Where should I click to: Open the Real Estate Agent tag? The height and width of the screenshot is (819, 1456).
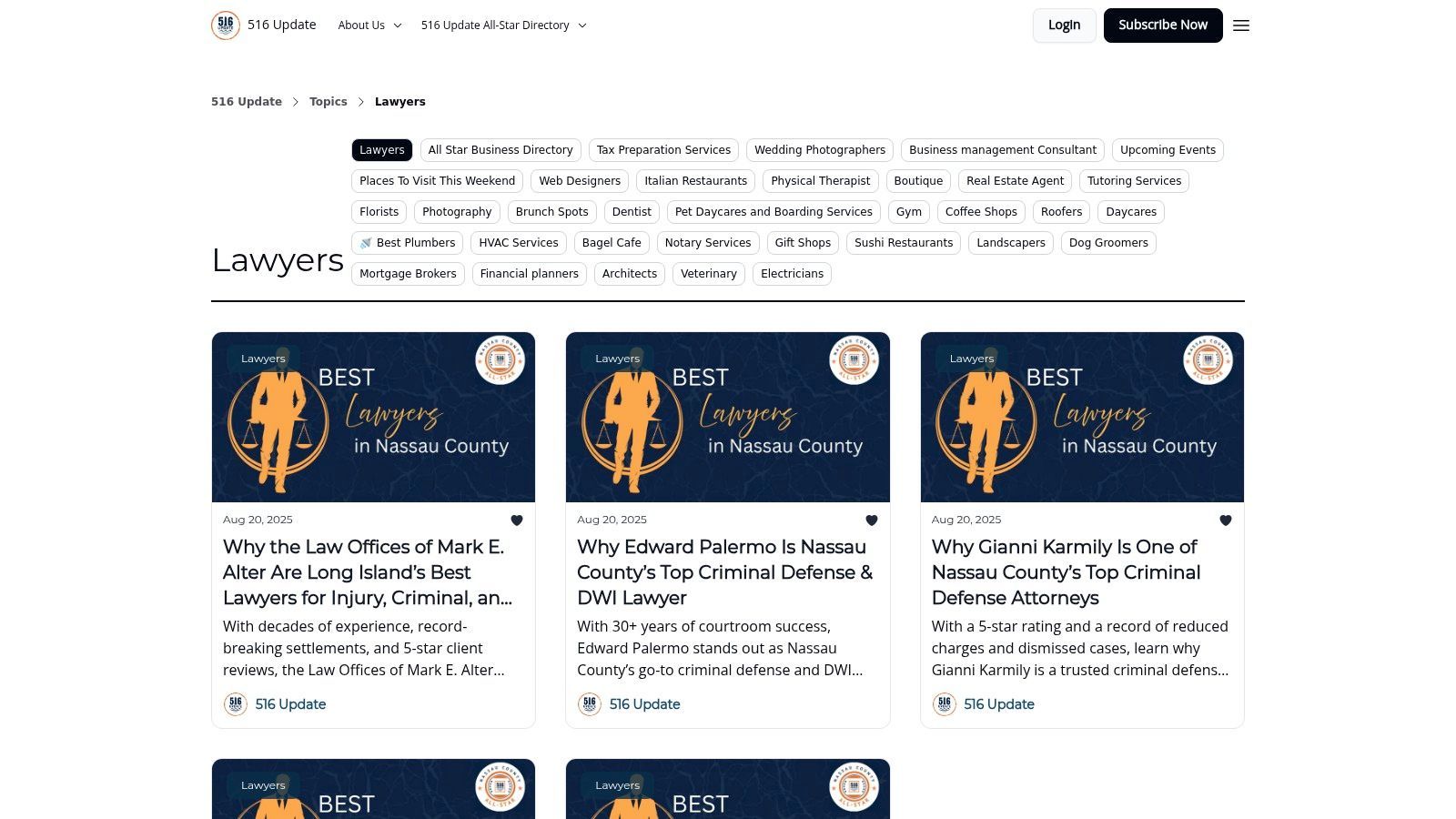[1016, 181]
